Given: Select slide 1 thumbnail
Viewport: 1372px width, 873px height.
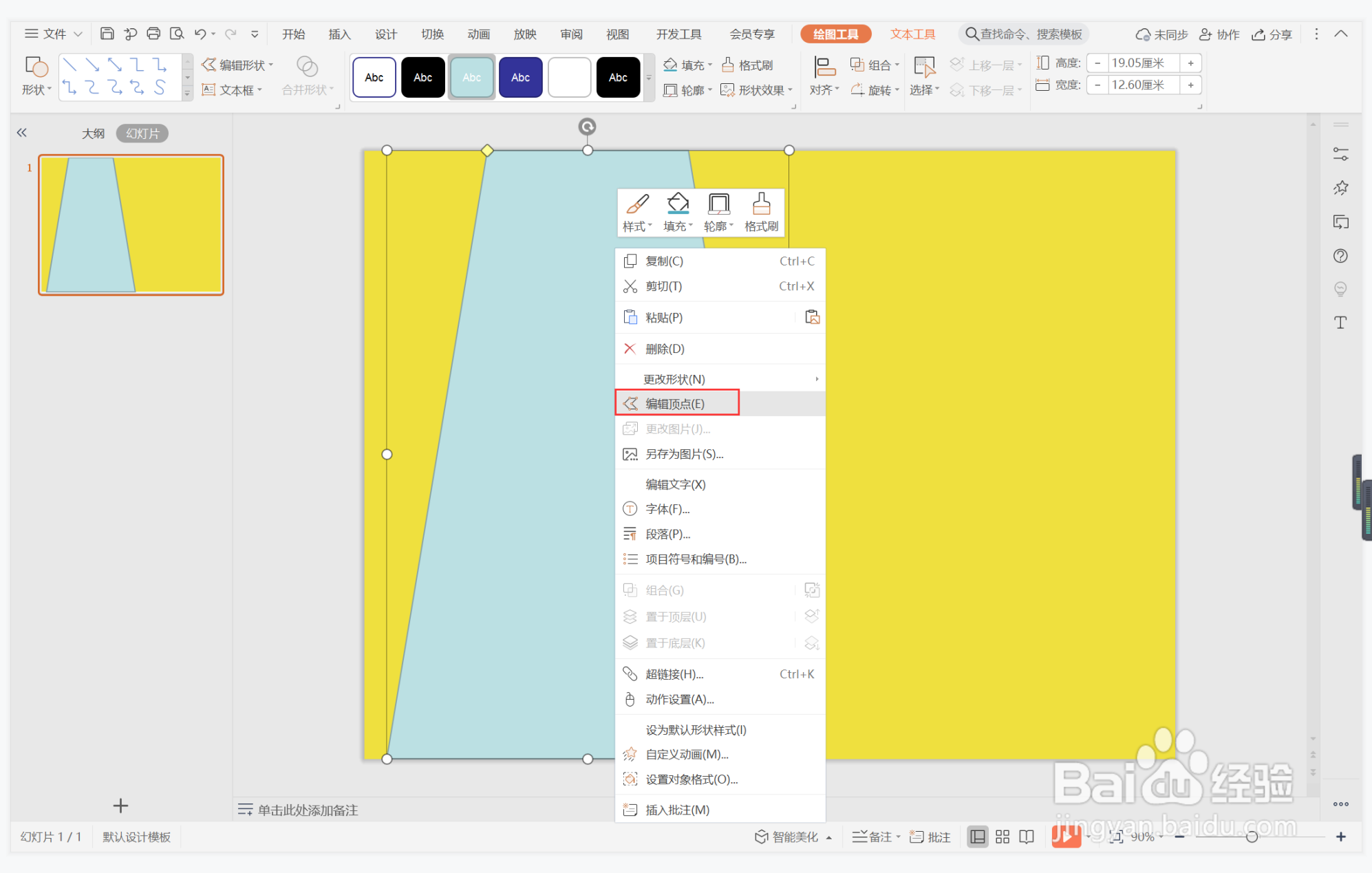Looking at the screenshot, I should (131, 225).
